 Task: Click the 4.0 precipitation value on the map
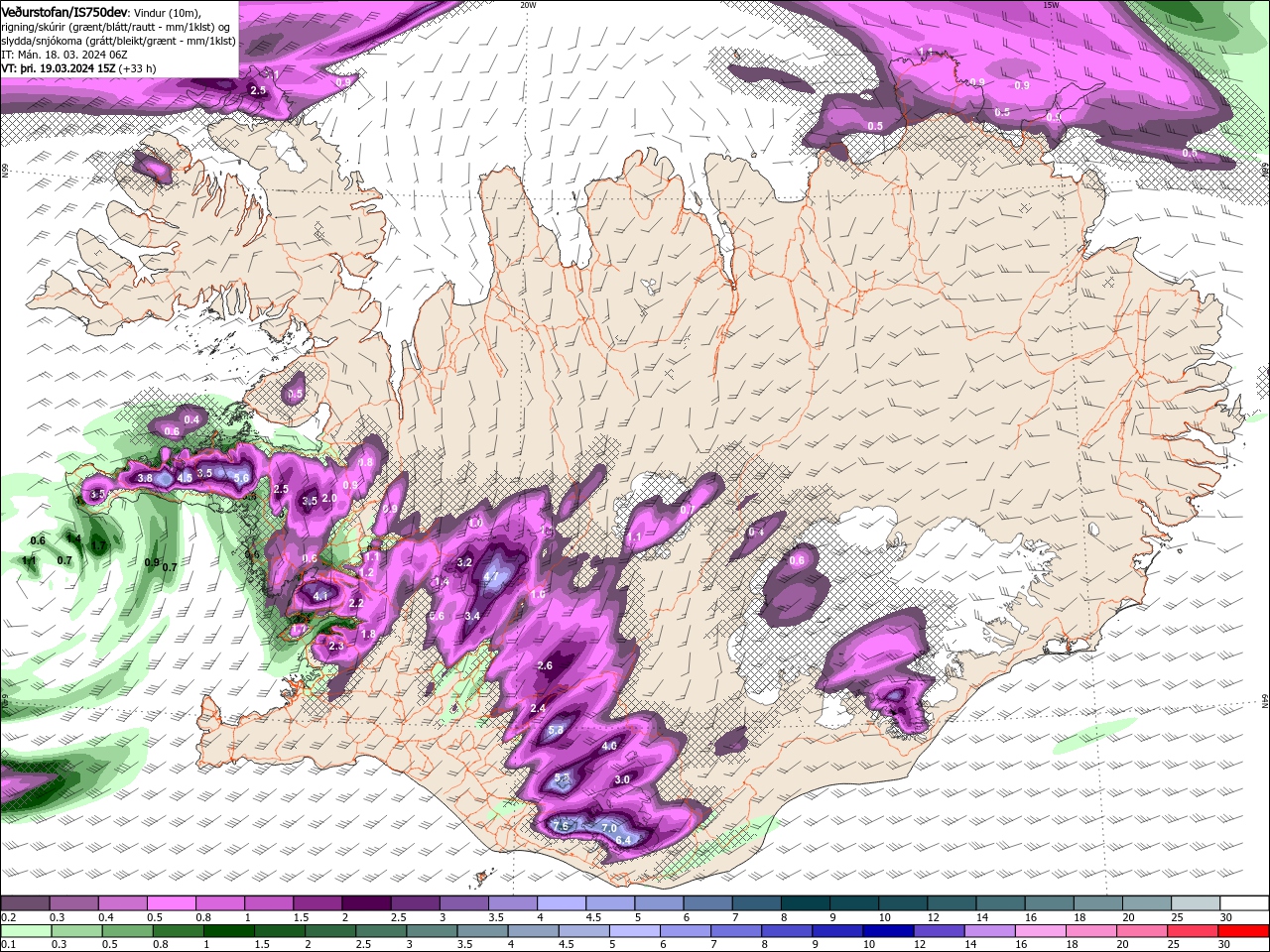[609, 746]
